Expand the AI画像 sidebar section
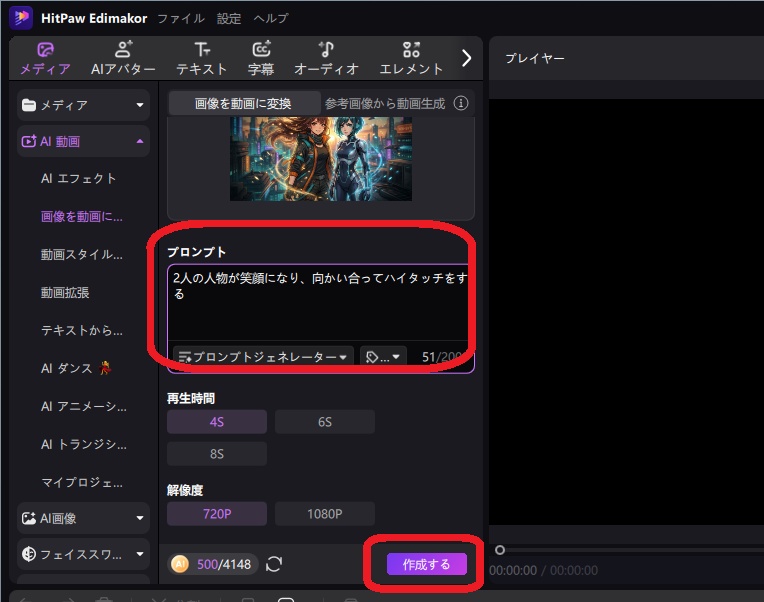The image size is (764, 602). coord(83,518)
